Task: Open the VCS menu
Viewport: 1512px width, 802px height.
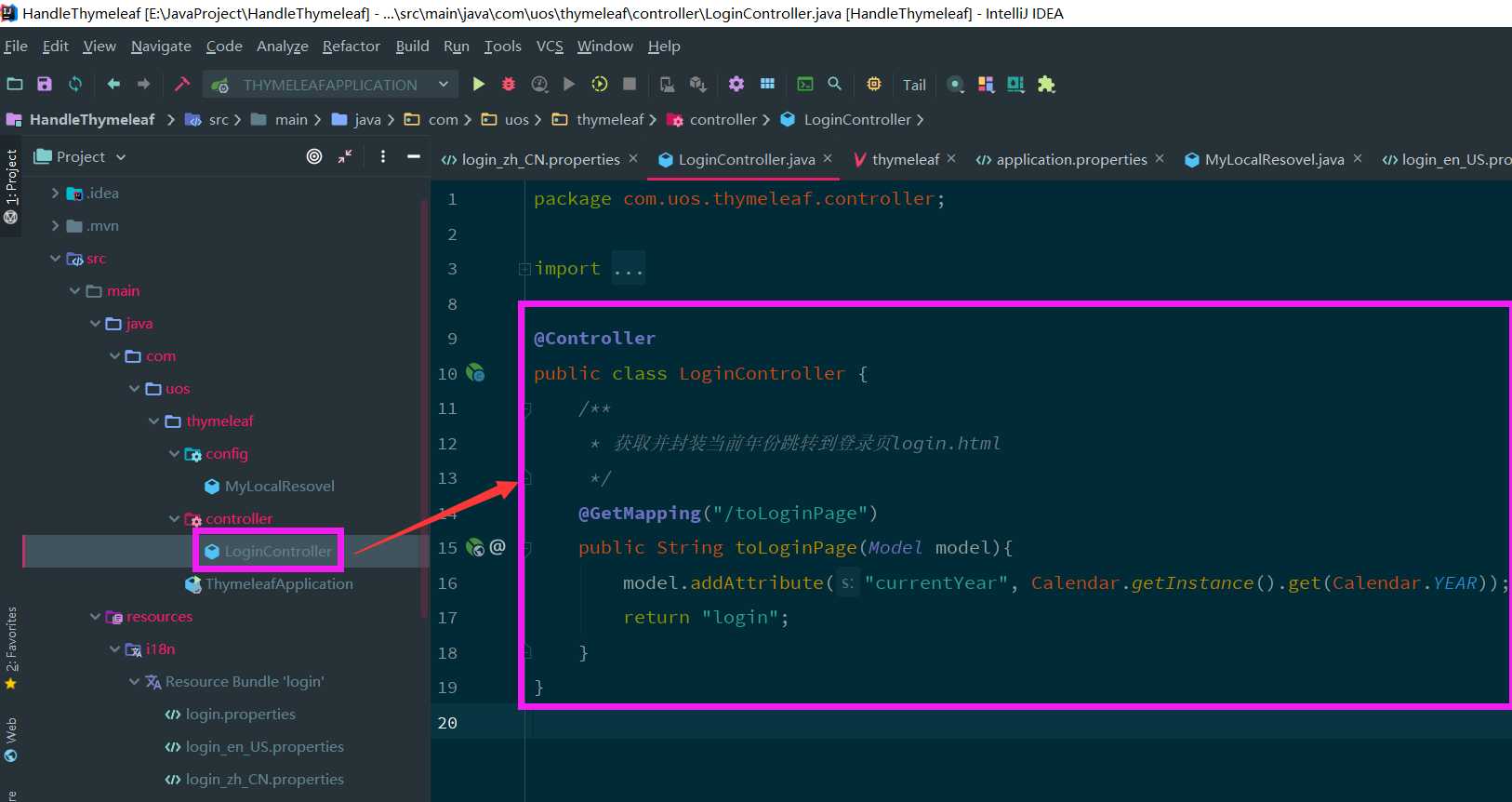Action: tap(550, 46)
